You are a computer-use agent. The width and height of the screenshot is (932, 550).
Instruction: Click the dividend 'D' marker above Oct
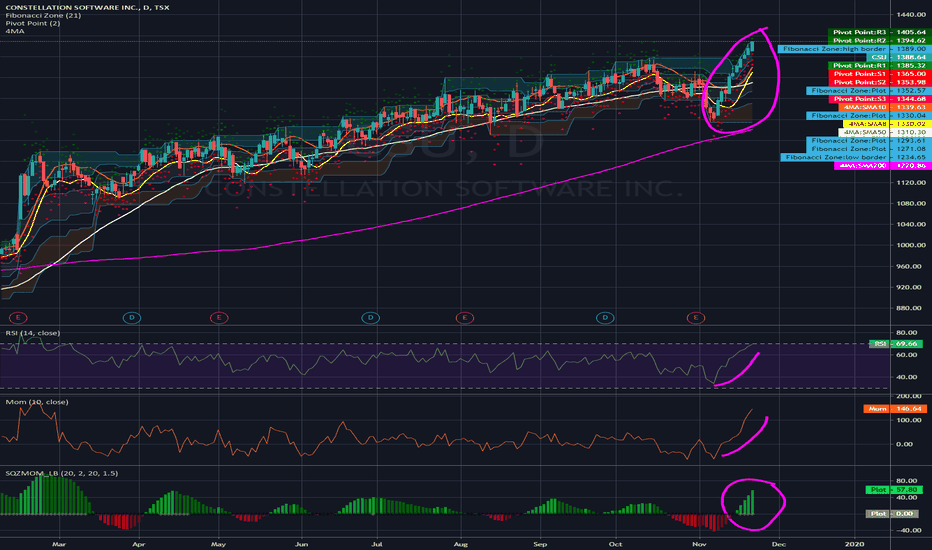tap(605, 318)
